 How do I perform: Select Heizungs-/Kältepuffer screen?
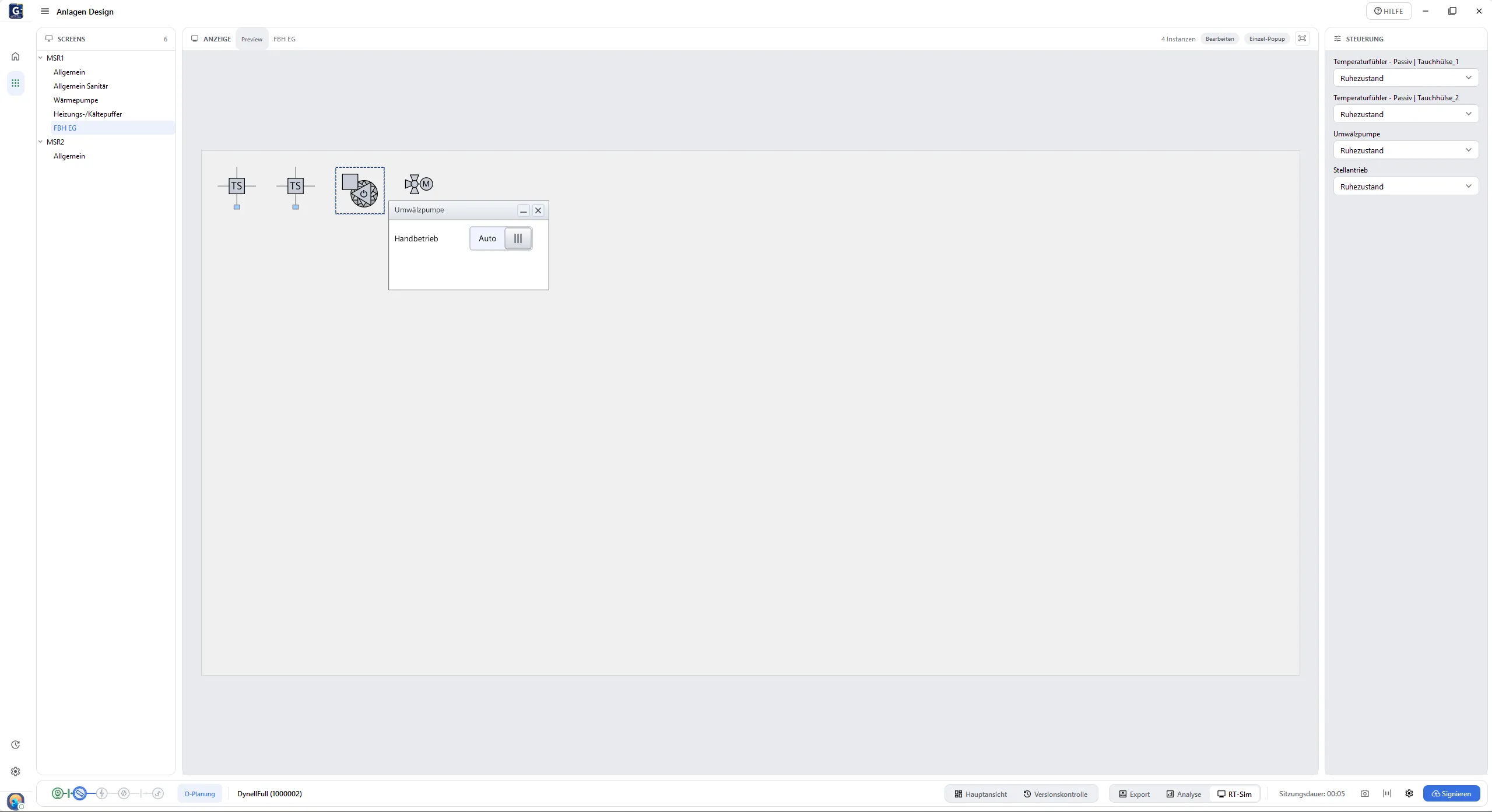coord(87,114)
